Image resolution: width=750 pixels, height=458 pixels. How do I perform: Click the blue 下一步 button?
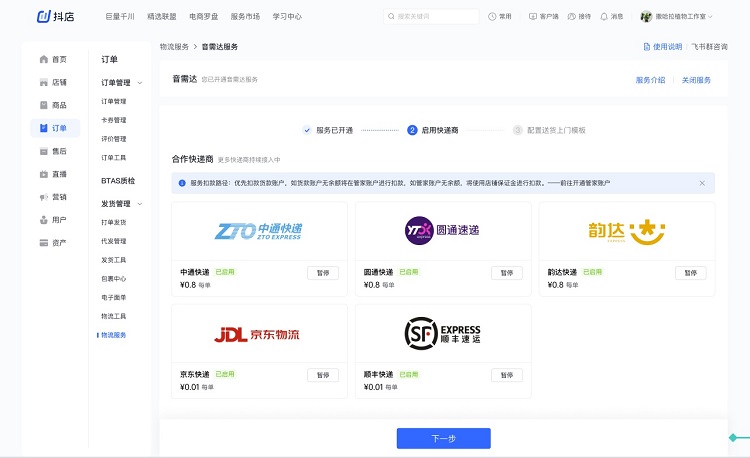[x=443, y=438]
